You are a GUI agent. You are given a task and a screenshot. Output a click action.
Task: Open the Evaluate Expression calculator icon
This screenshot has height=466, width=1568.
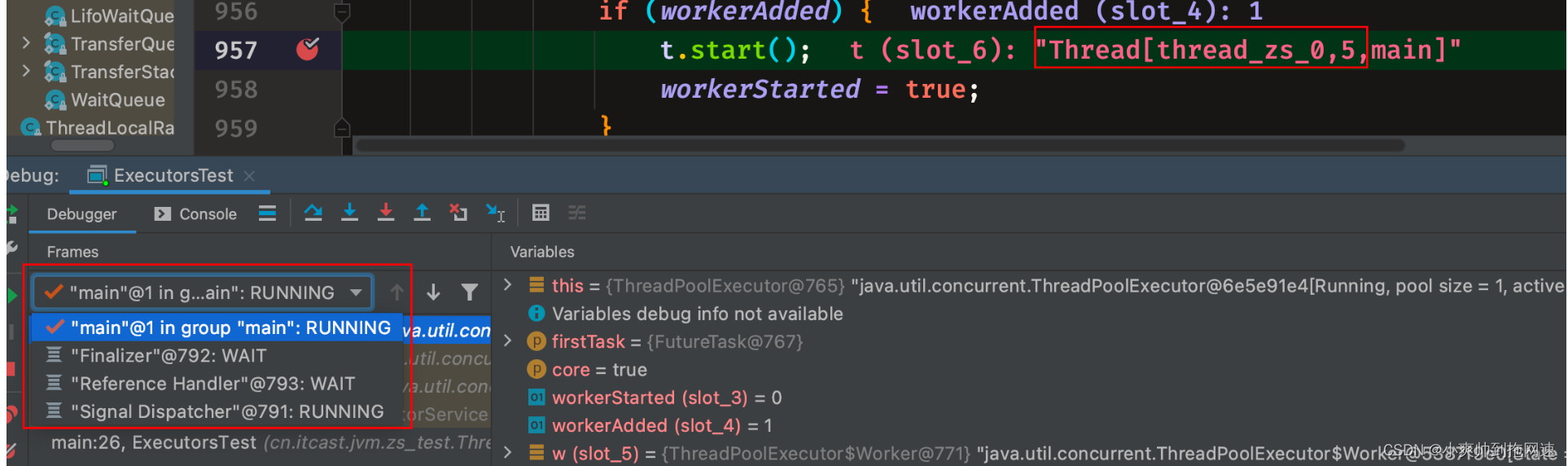coord(541,213)
